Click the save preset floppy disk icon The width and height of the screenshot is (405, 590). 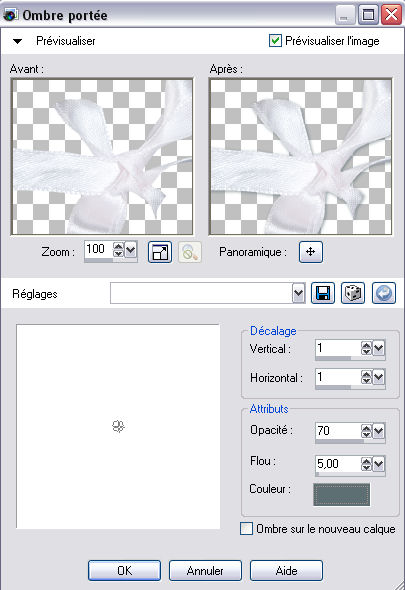323,293
